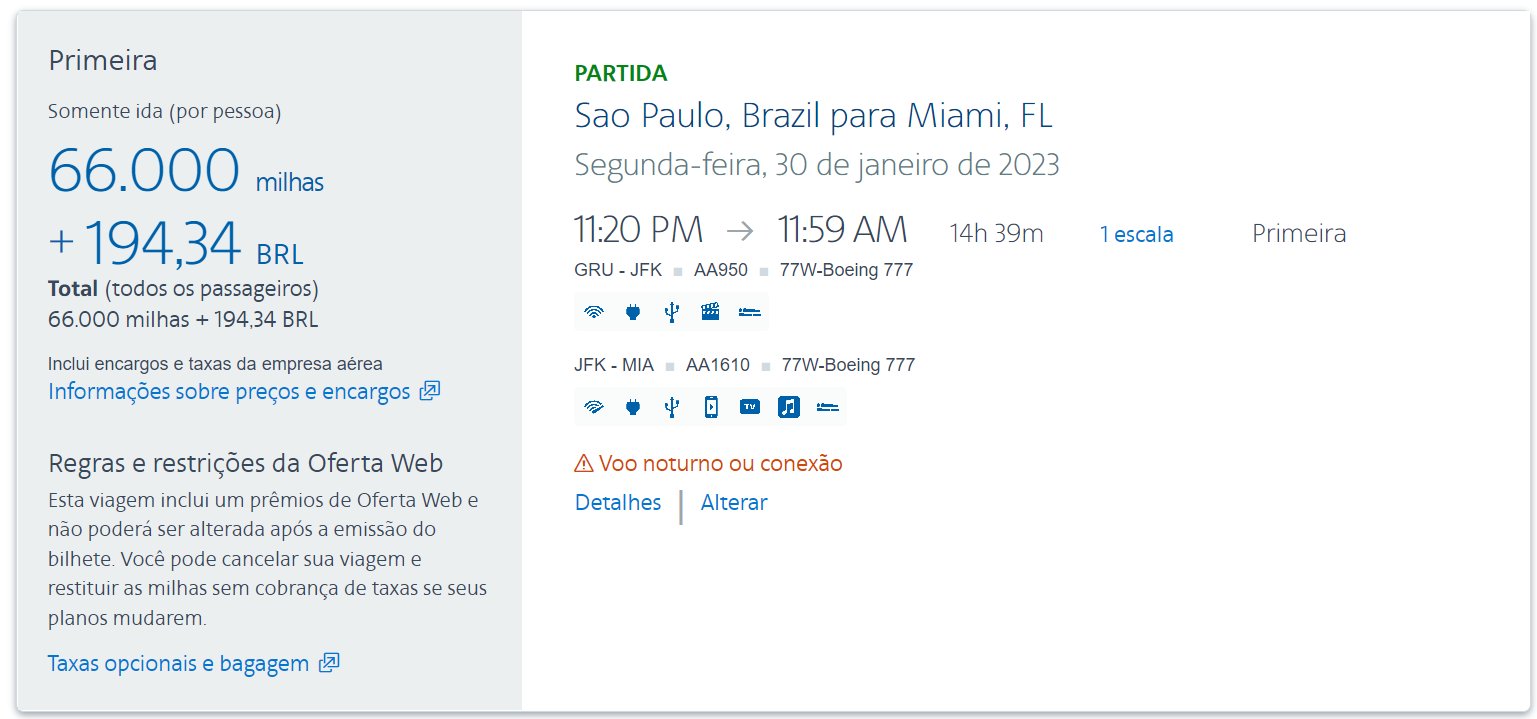Viewport: 1537px width, 719px height.
Task: Click the USB icon for JFK - MIA flight
Action: pyautogui.click(x=671, y=407)
